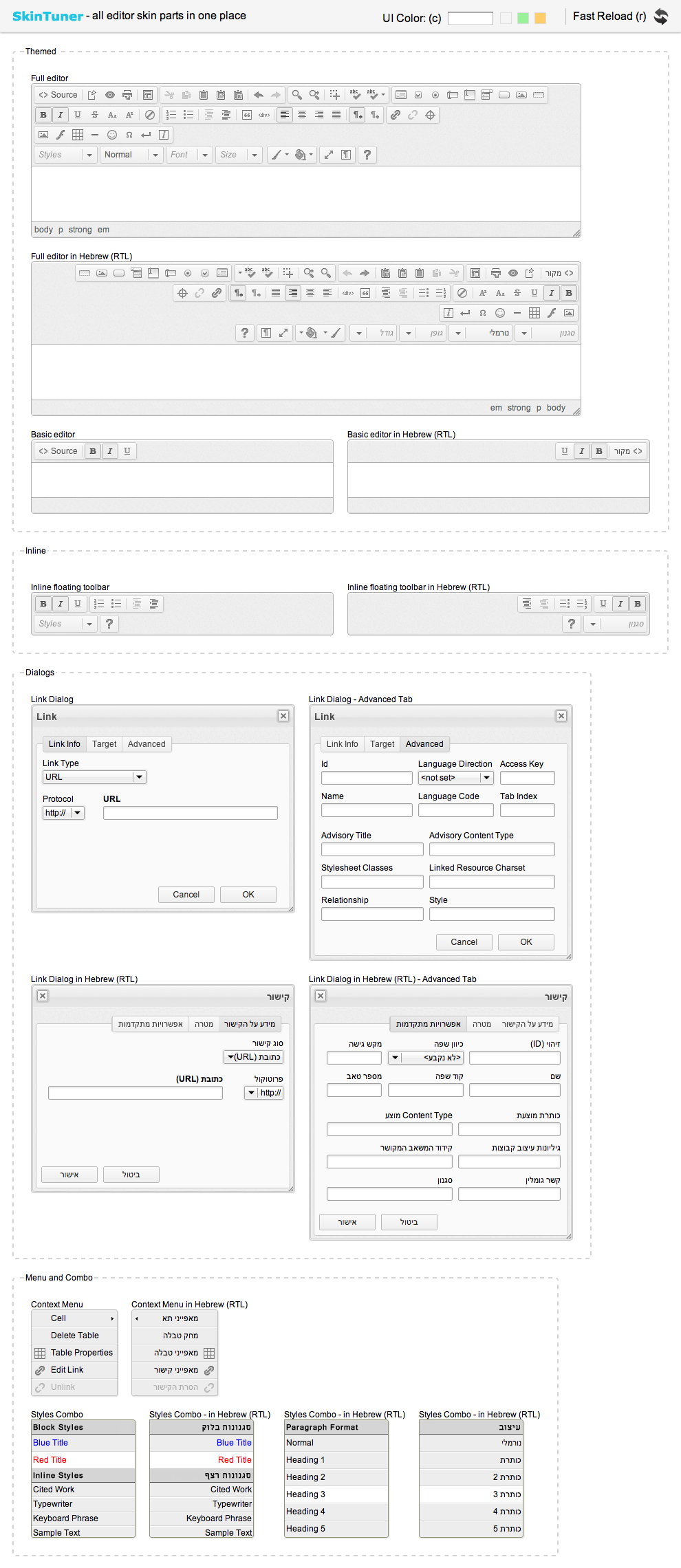Click the Fast Reload refresh icon
The height and width of the screenshot is (1568, 681).
(660, 17)
